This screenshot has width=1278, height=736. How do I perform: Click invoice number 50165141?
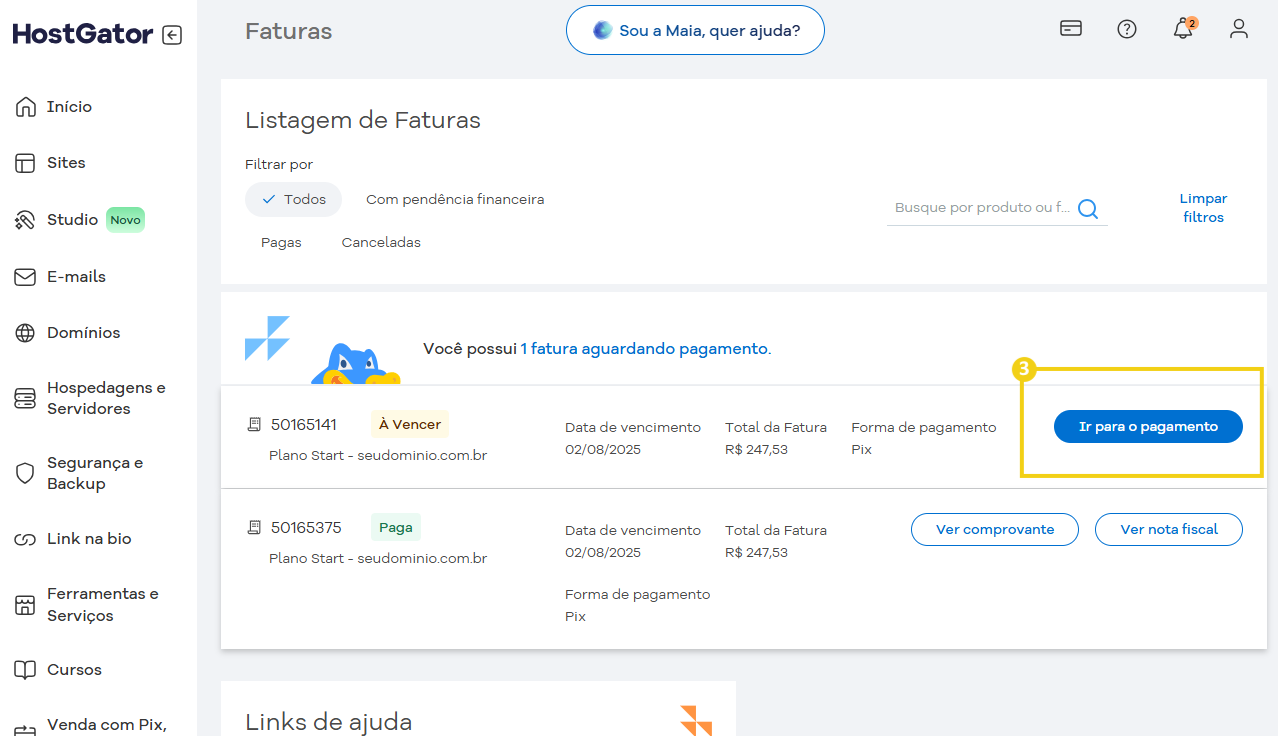(x=304, y=425)
